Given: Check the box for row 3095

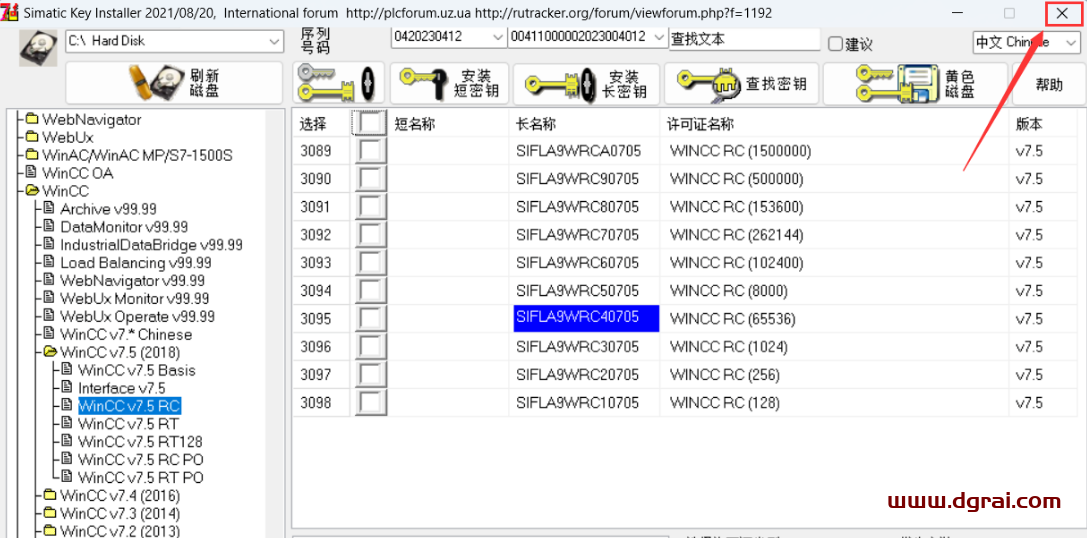Looking at the screenshot, I should pos(371,319).
